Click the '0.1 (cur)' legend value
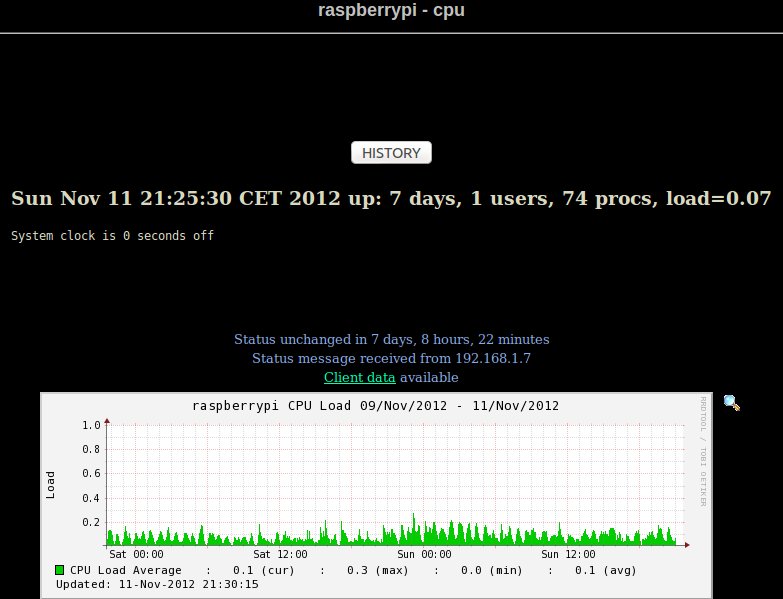The height and width of the screenshot is (599, 783). tap(264, 570)
